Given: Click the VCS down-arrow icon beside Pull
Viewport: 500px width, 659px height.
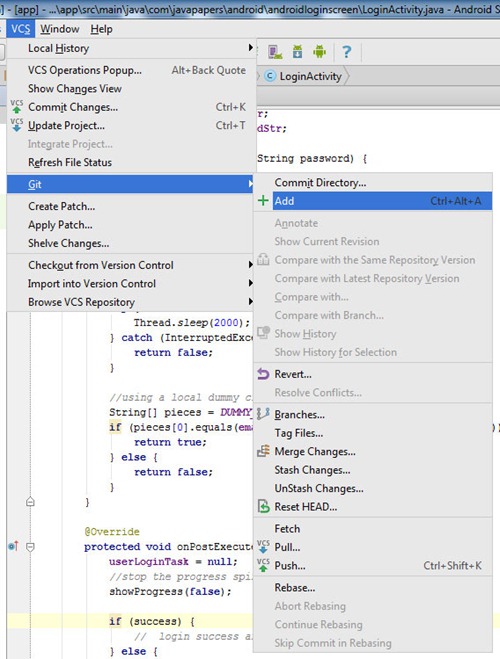Looking at the screenshot, I should pos(263,546).
